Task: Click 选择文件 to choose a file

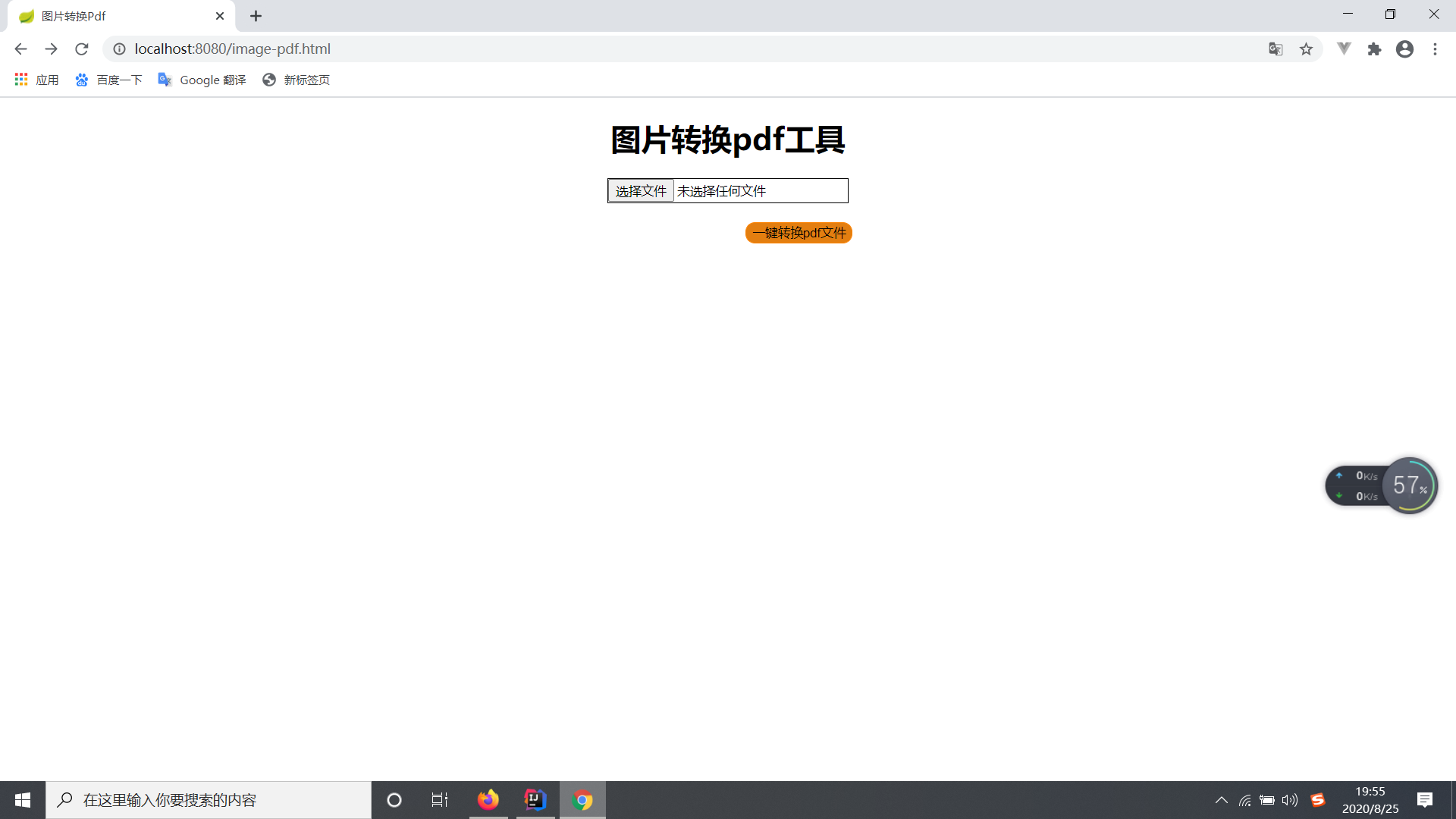Action: (641, 190)
